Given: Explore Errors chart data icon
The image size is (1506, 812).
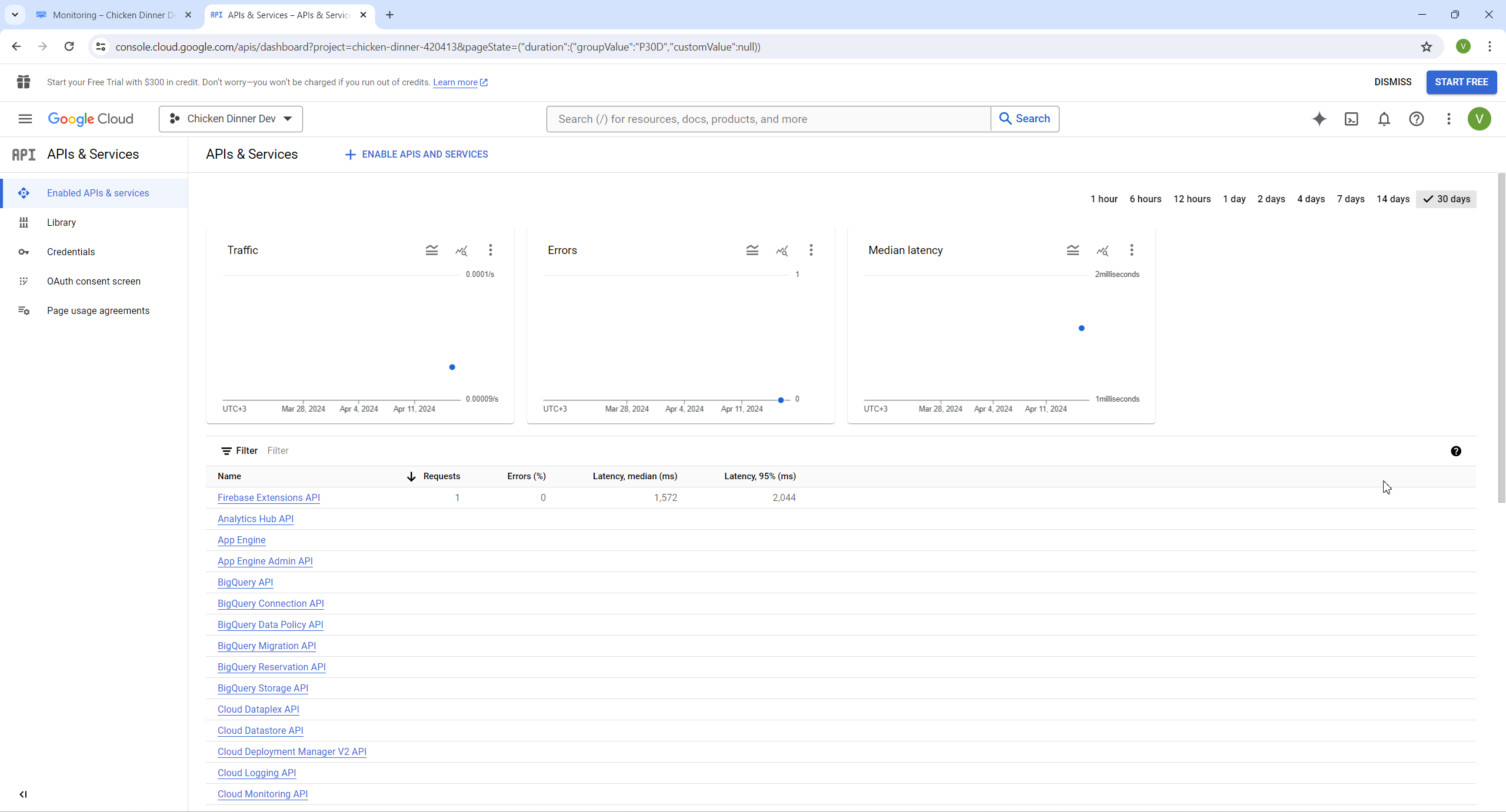Looking at the screenshot, I should coord(781,250).
